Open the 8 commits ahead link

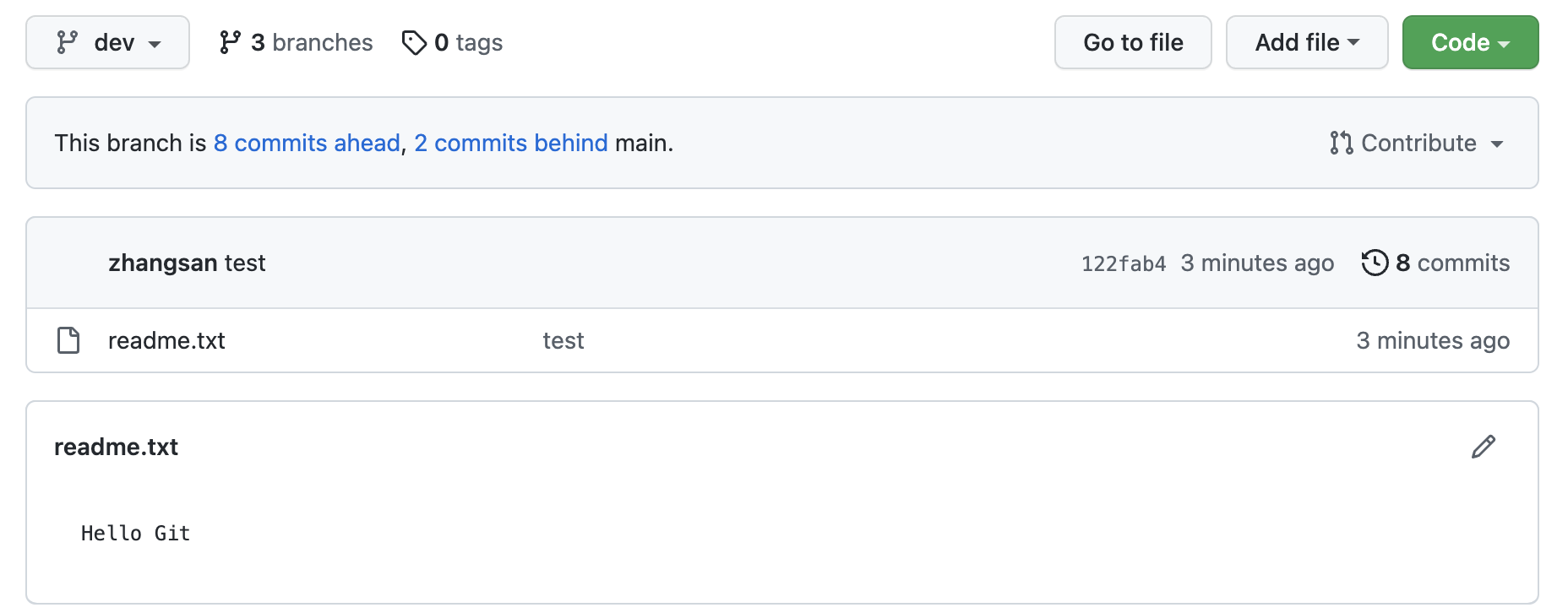tap(307, 143)
